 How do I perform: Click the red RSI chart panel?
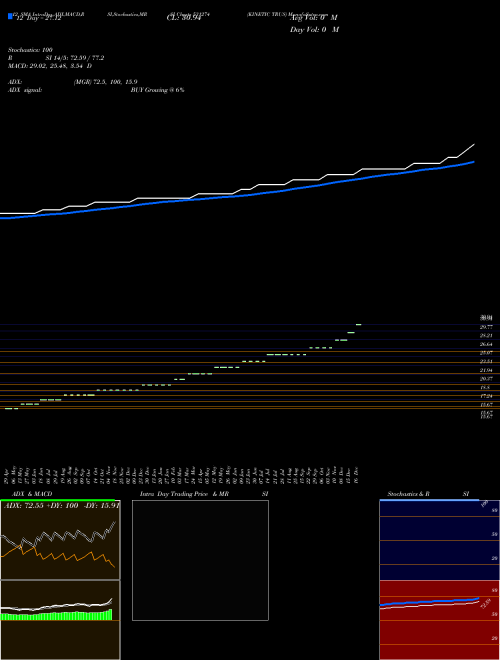439,620
